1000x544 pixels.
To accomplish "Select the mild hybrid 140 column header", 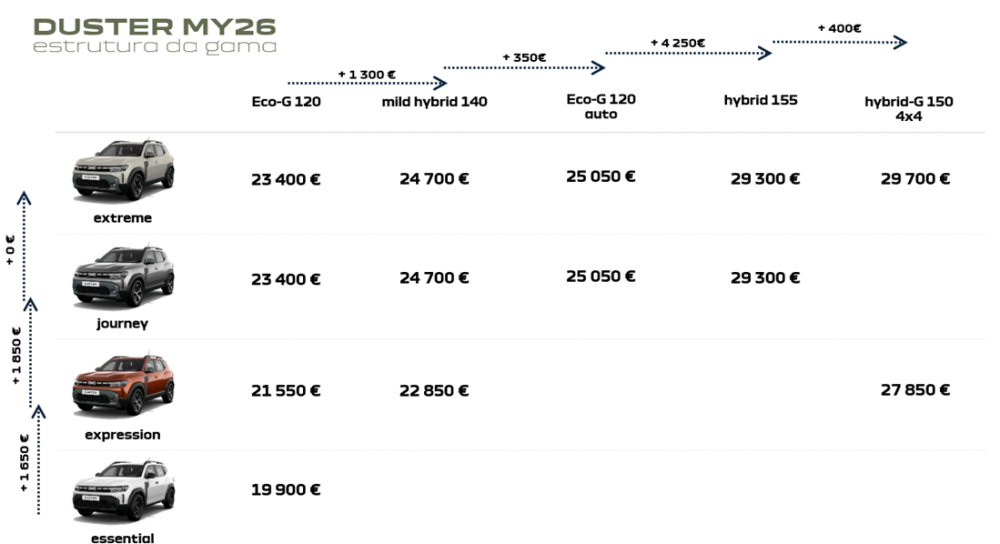I will click(x=434, y=101).
